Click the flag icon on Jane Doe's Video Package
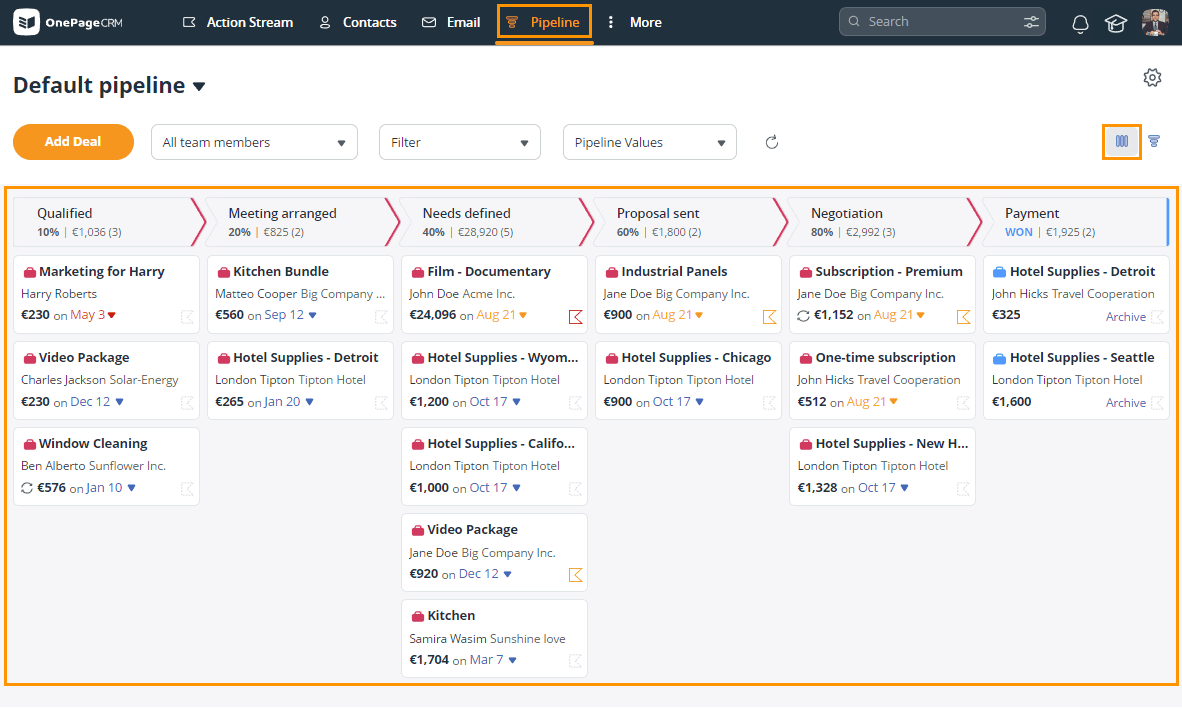The height and width of the screenshot is (708, 1182). coord(575,575)
